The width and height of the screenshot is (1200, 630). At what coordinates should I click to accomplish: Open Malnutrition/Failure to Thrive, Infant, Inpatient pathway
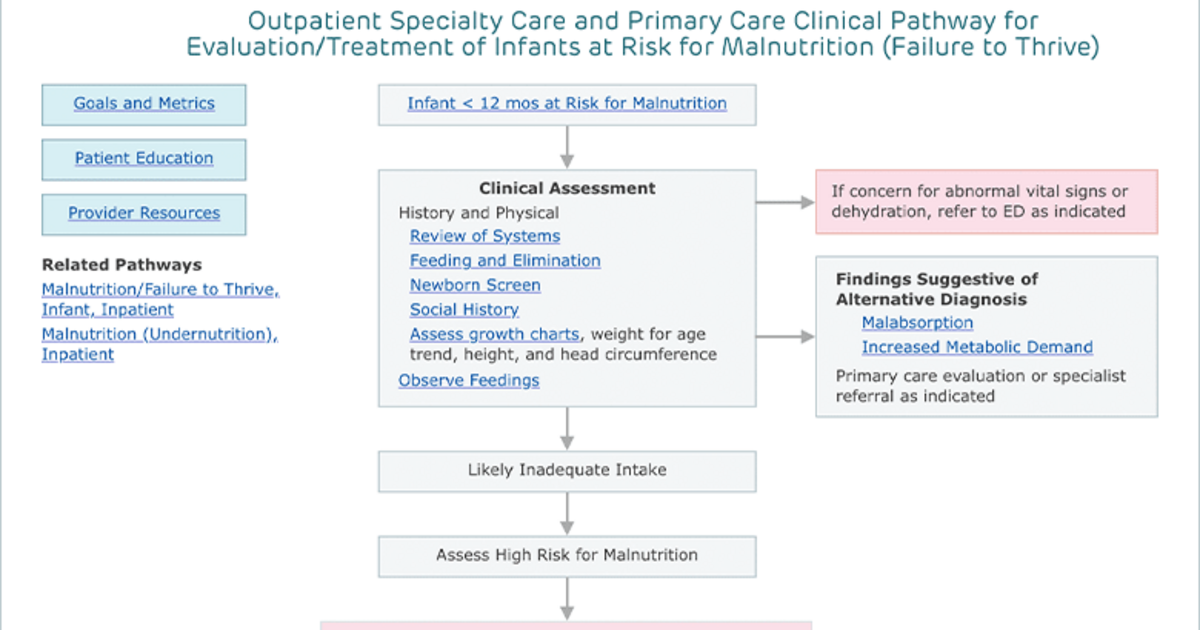coord(160,299)
